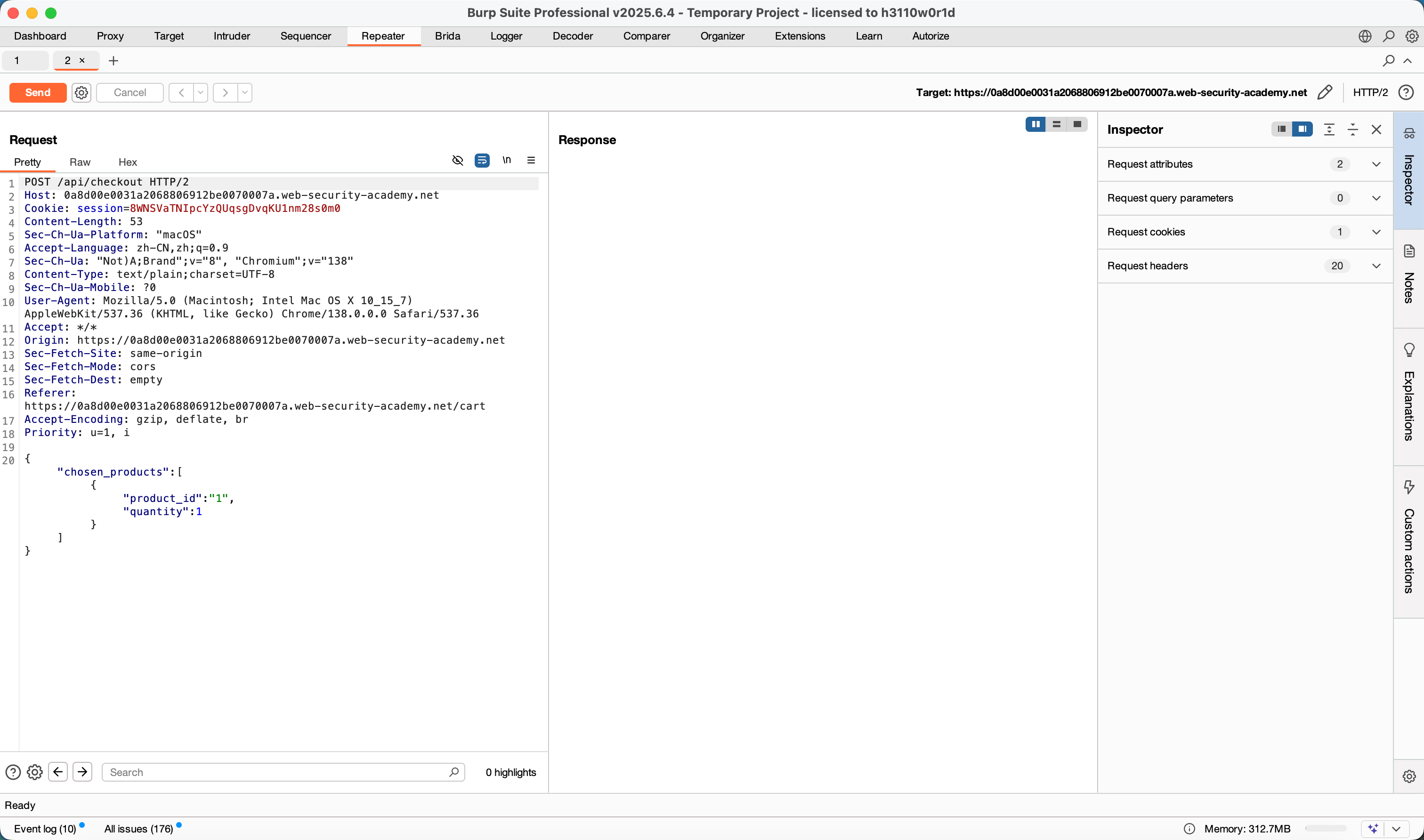Click the AI sparkle icon in status bar
This screenshot has height=840, width=1424.
point(1373,829)
